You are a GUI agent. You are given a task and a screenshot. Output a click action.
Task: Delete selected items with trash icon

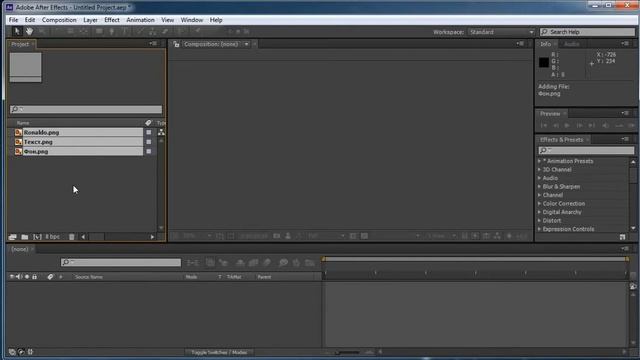[x=71, y=237]
